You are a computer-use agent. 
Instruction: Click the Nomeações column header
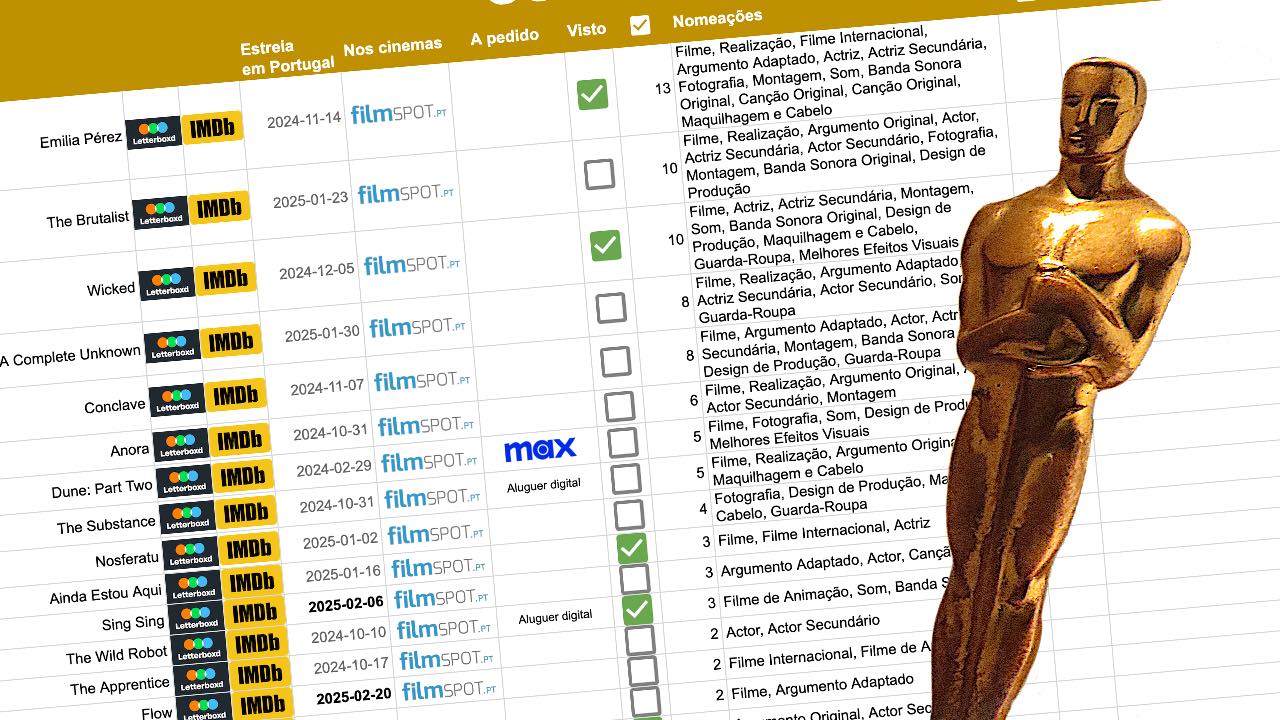click(x=717, y=18)
